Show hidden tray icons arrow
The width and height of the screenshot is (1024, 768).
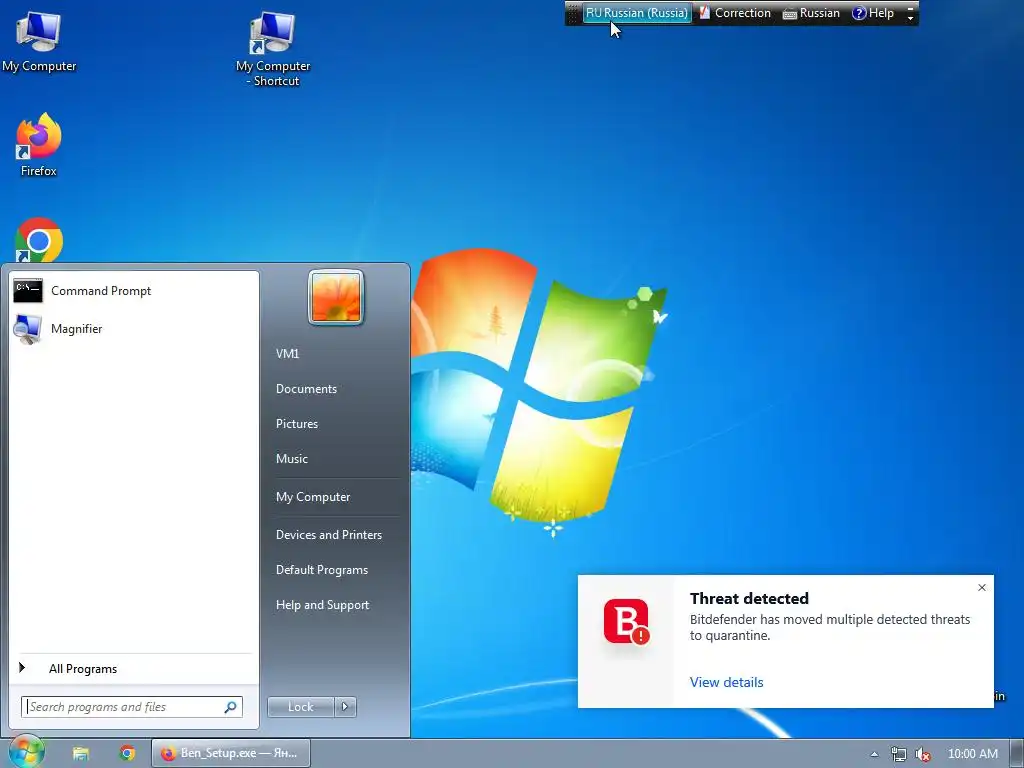pos(874,754)
